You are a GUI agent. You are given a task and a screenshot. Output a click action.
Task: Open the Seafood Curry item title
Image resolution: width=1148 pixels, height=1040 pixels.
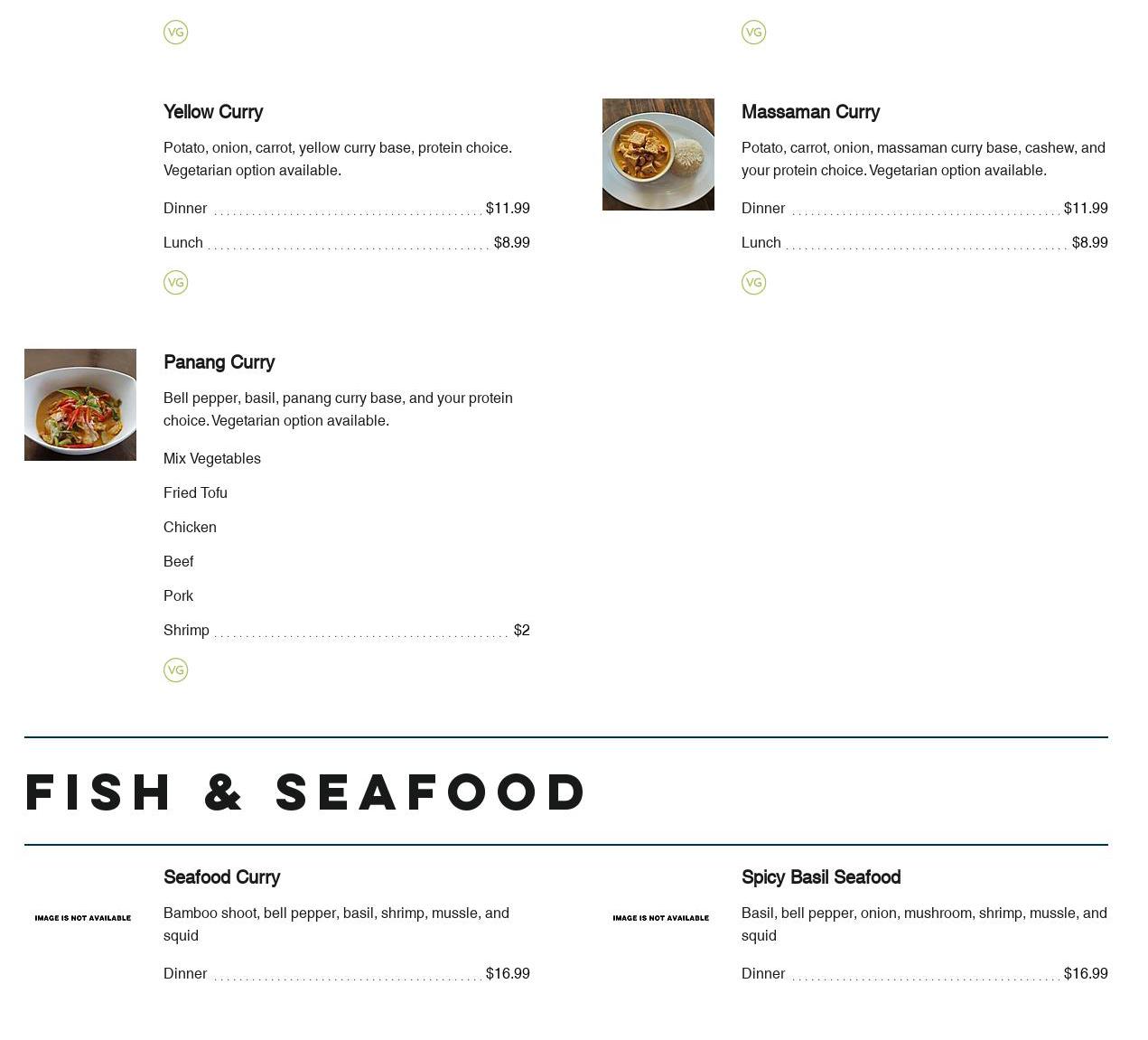tap(221, 877)
